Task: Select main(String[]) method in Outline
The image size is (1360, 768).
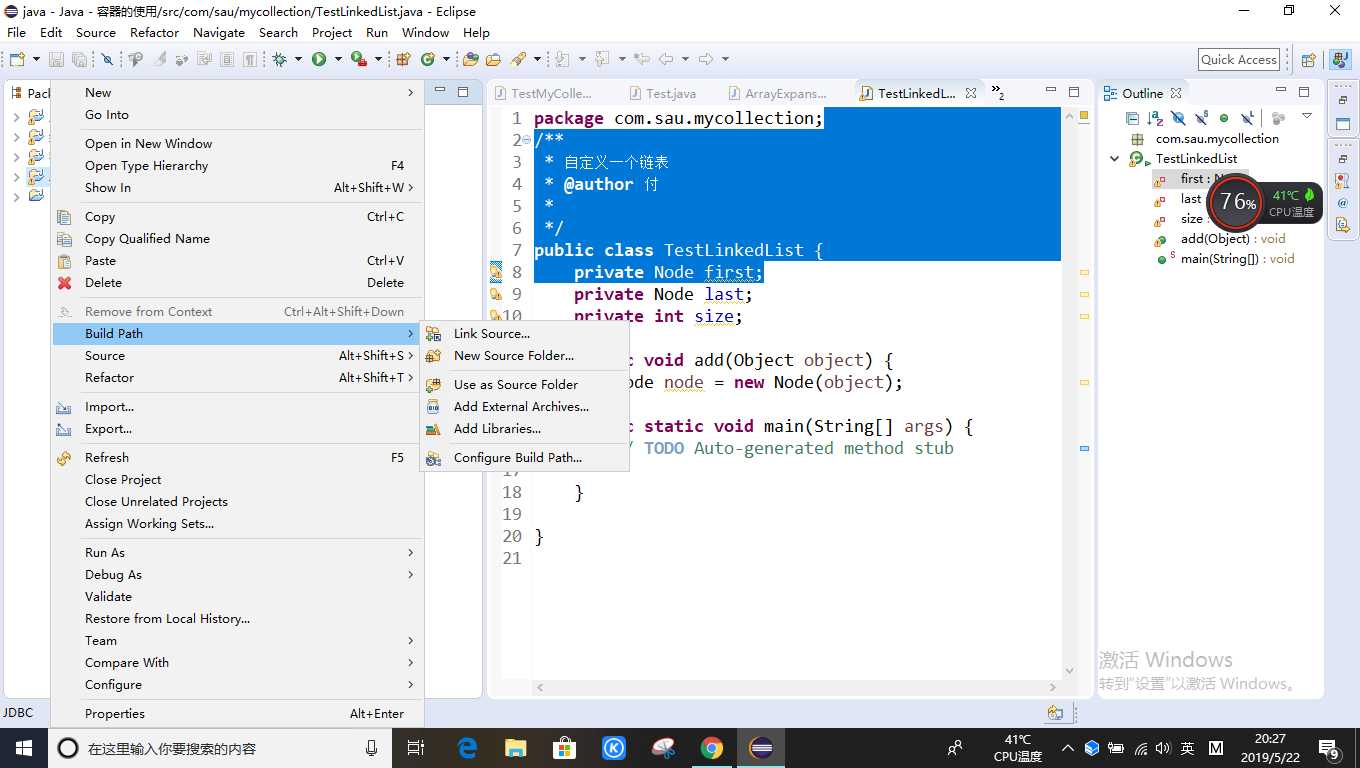Action: coord(1237,259)
